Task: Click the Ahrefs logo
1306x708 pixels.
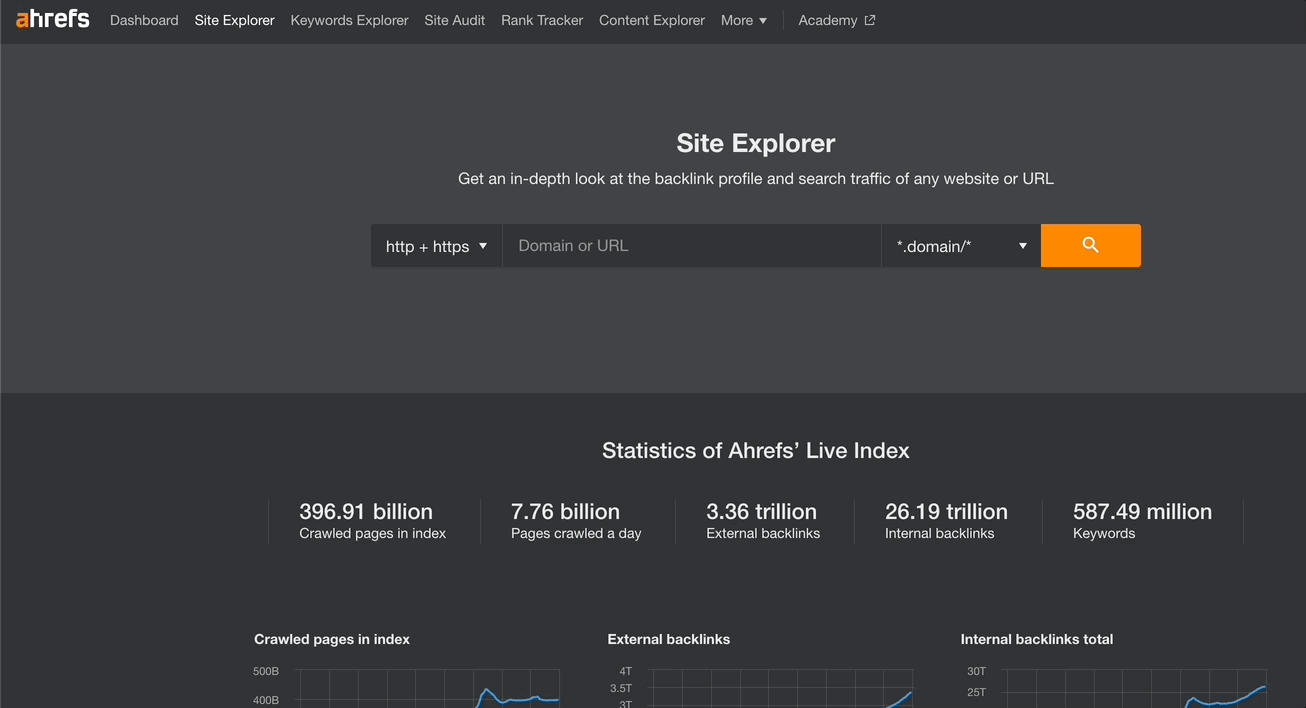Action: click(53, 19)
